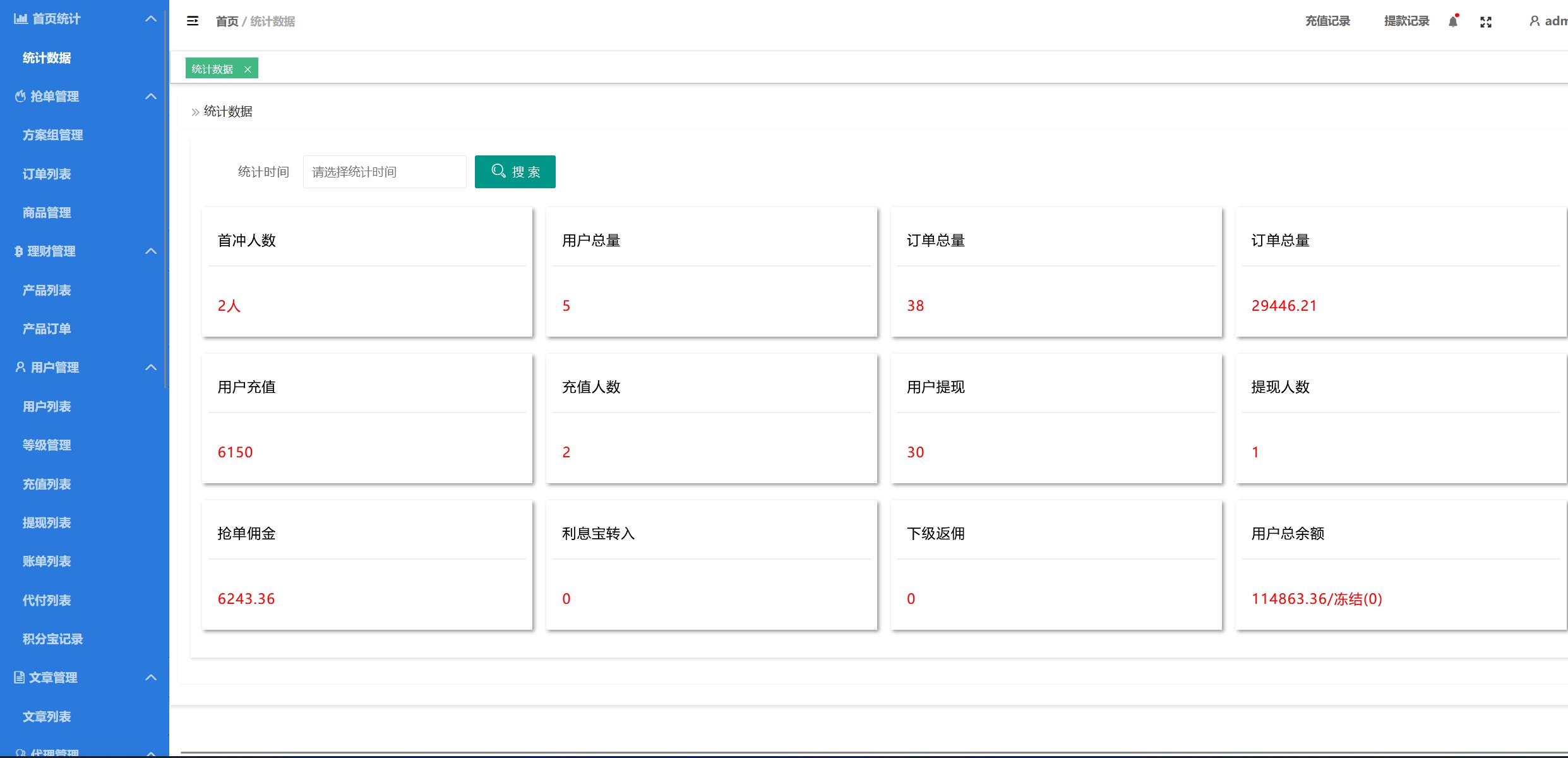
Task: Open the 充值记录 link in header
Action: tap(1327, 21)
